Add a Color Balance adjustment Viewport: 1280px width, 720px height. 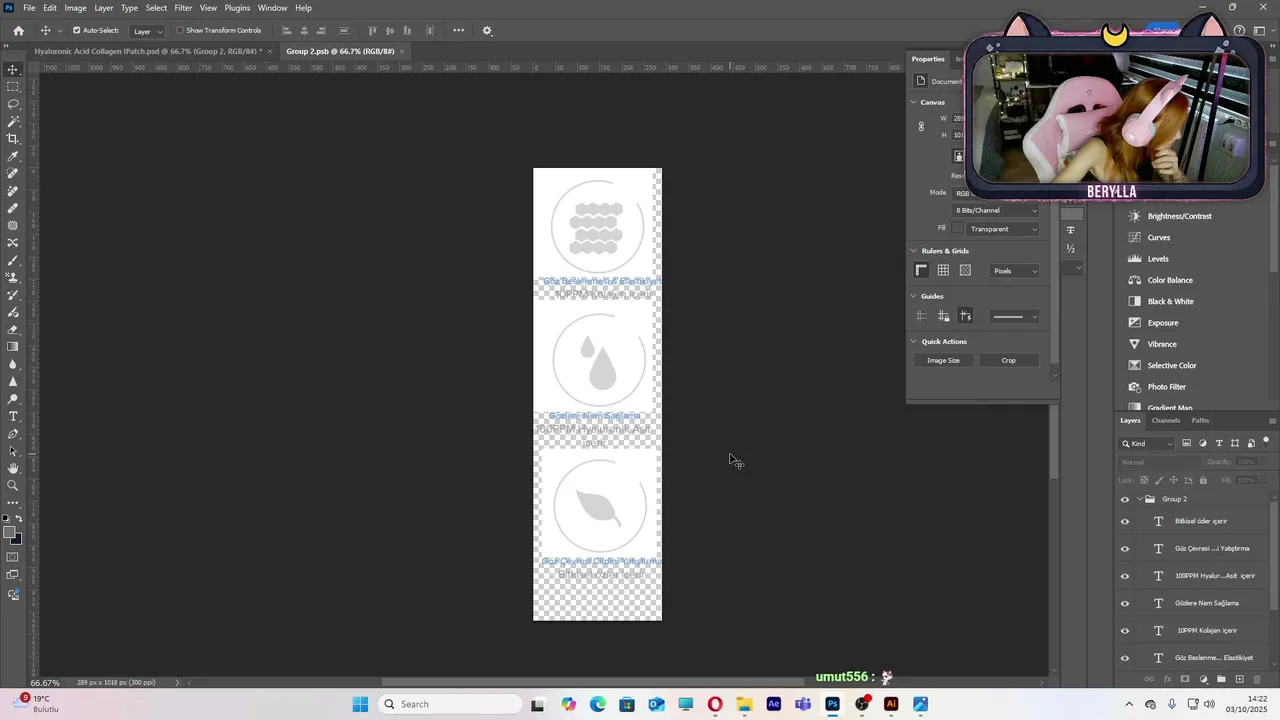click(1169, 280)
